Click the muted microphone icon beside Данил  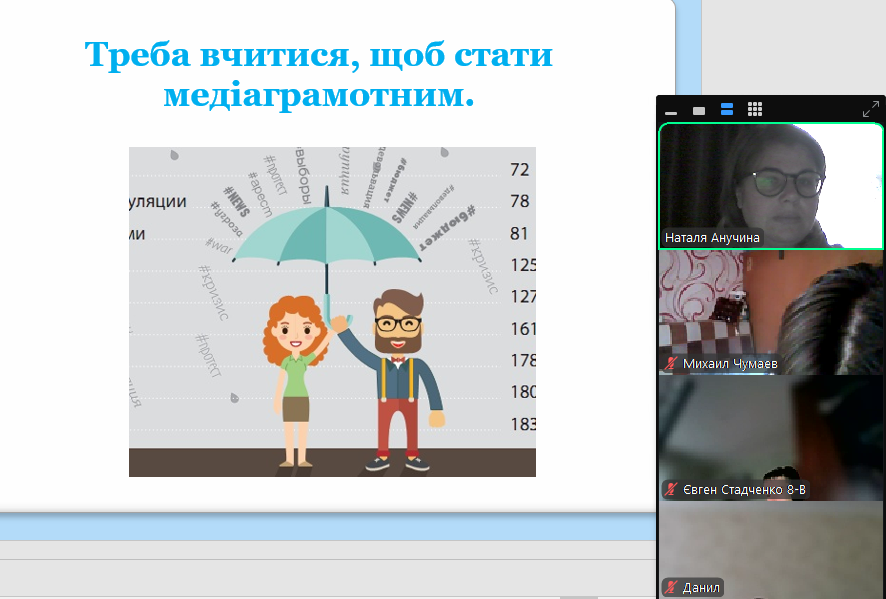pos(671,588)
